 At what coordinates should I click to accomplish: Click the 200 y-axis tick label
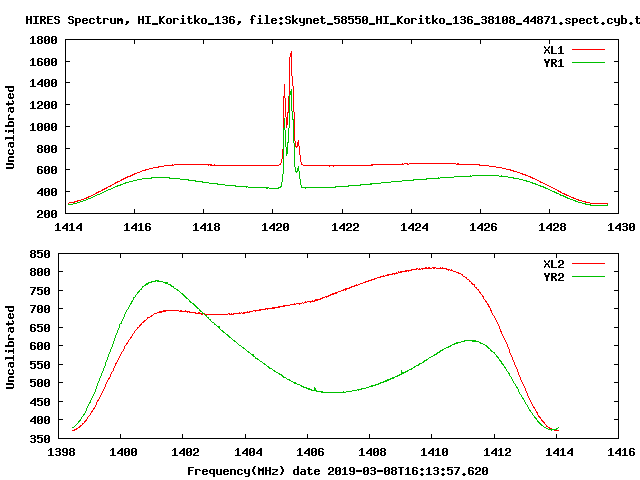[x=47, y=214]
